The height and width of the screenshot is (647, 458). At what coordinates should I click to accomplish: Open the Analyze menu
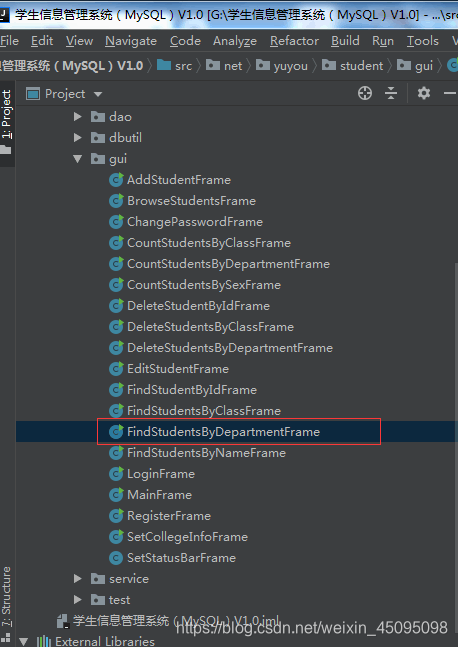(235, 41)
